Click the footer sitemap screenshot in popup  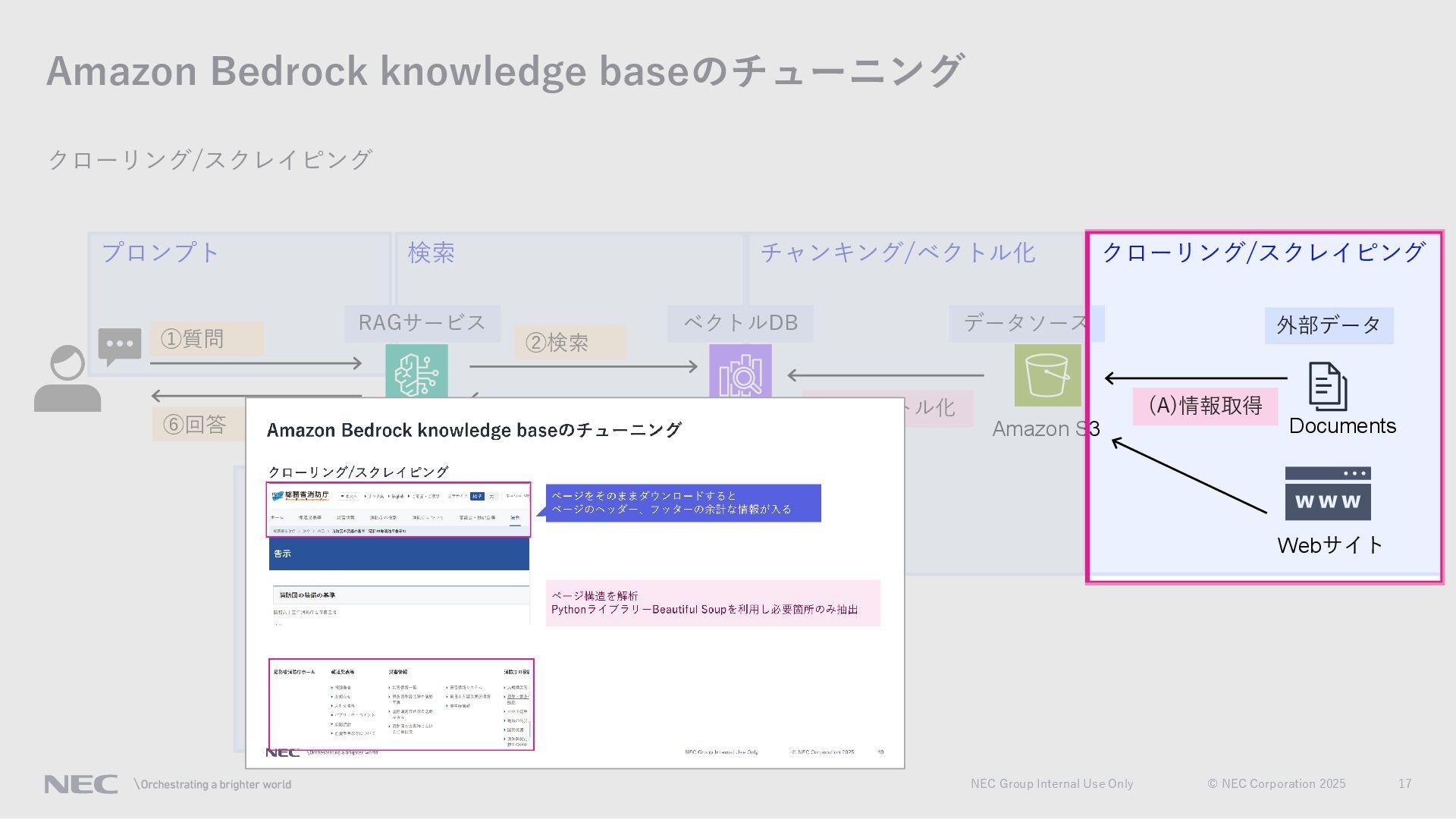pos(401,704)
